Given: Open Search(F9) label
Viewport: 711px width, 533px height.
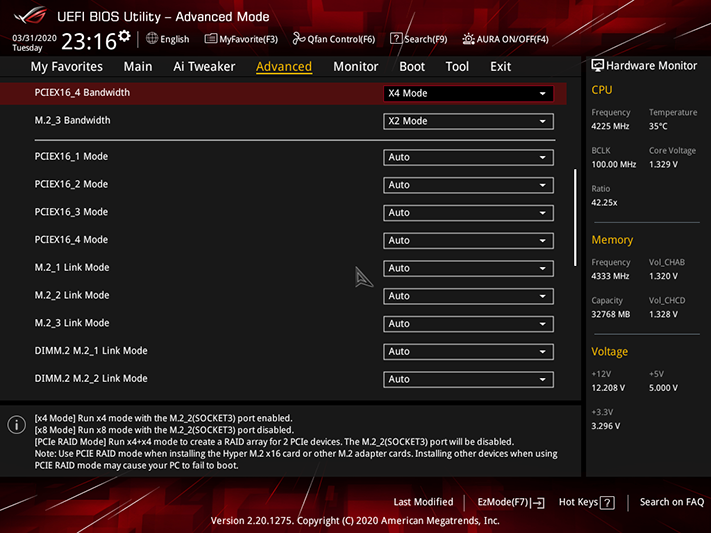Looking at the screenshot, I should click(x=426, y=39).
